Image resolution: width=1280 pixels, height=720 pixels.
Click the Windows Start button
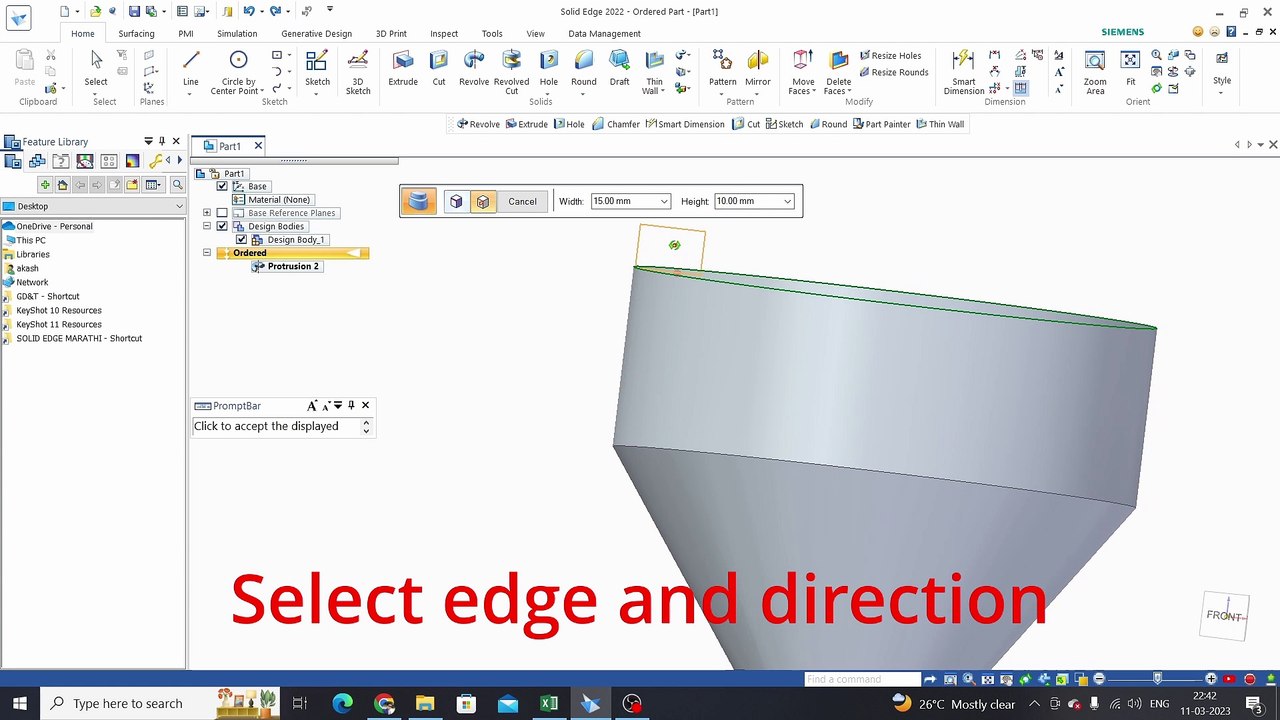coord(20,704)
